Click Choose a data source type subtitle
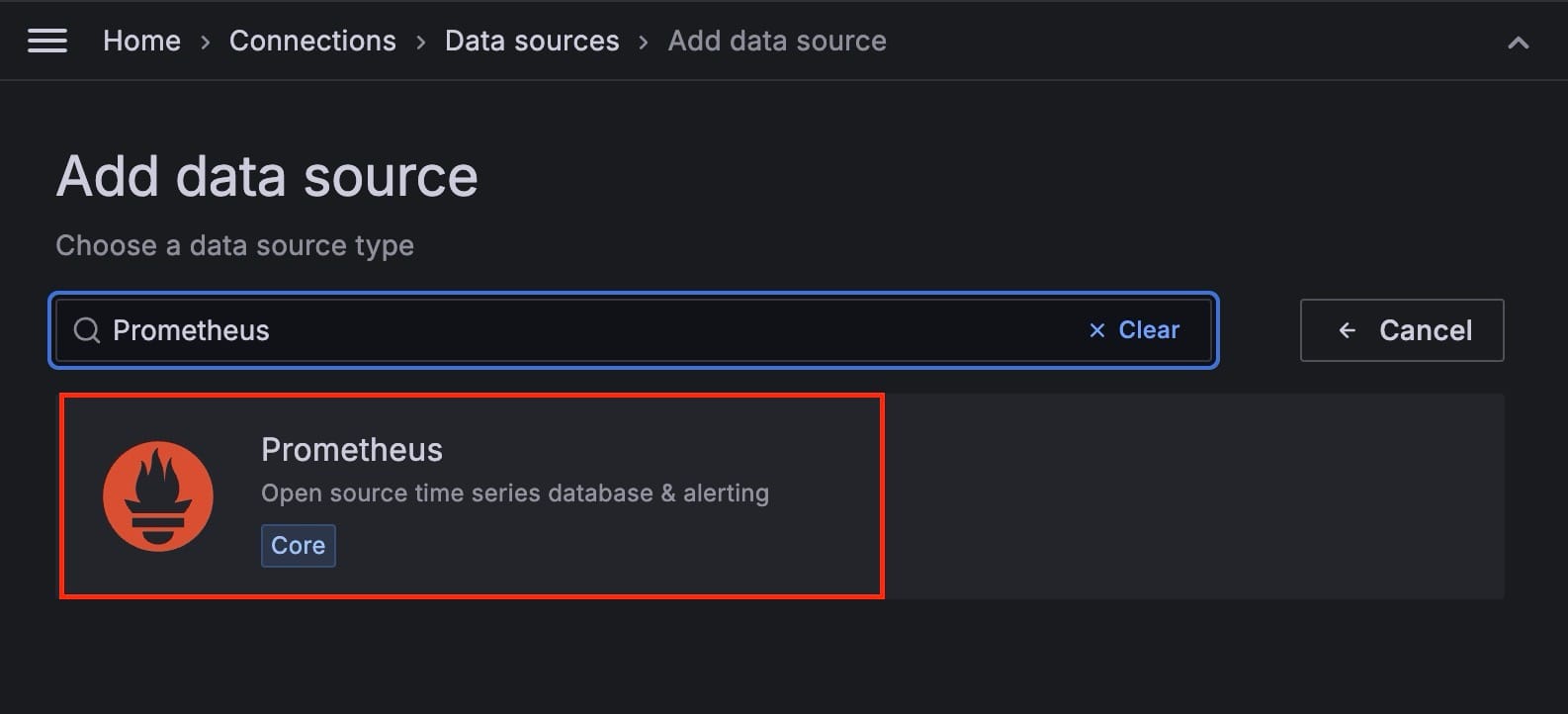The height and width of the screenshot is (714, 1568). (x=234, y=245)
